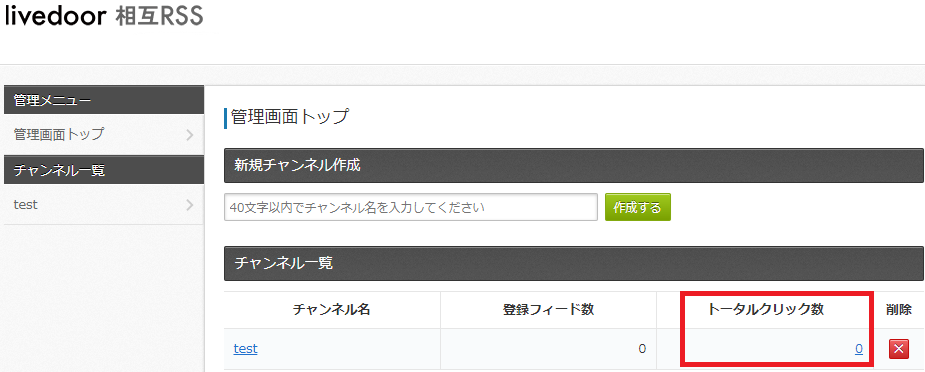
Task: Click the registered feed count cell for test
Action: pyautogui.click(x=549, y=349)
